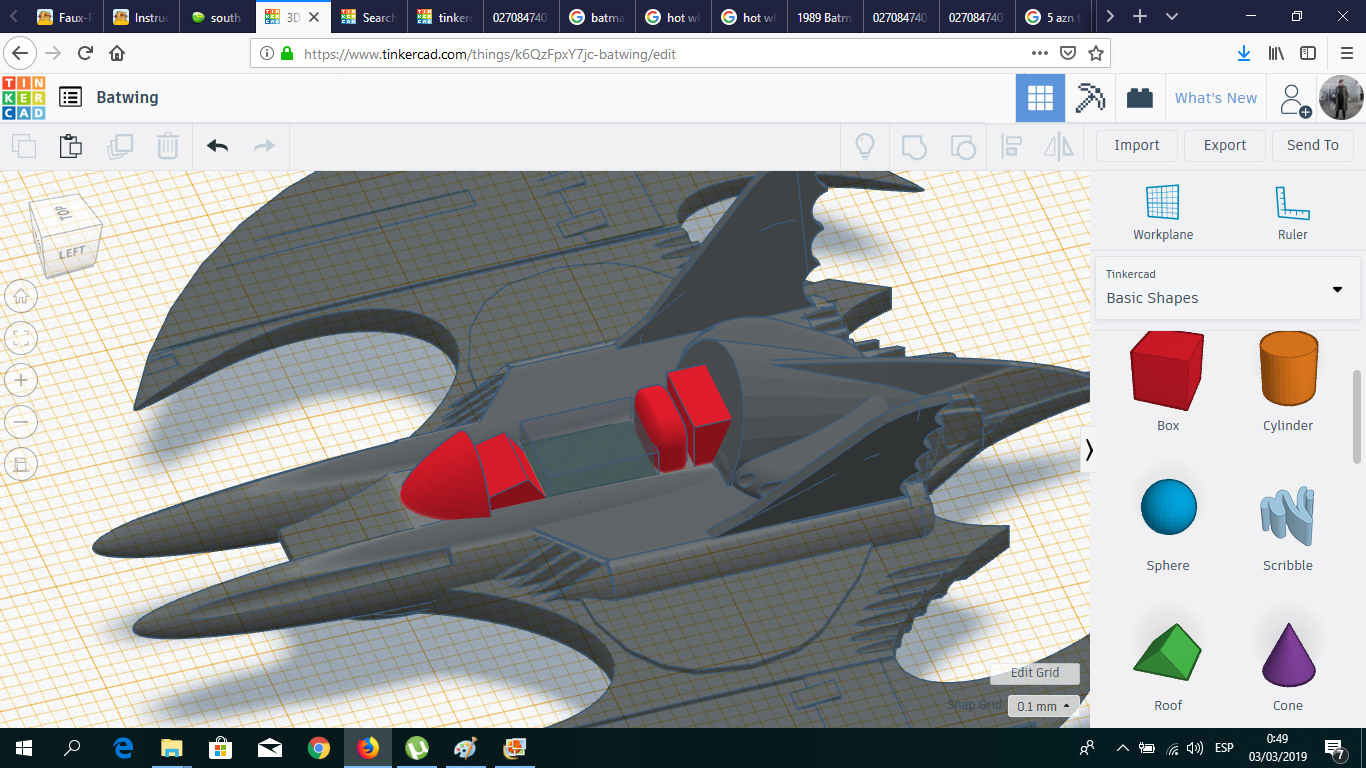This screenshot has height=768, width=1366.
Task: Open the Bricks mode
Action: 1139,98
